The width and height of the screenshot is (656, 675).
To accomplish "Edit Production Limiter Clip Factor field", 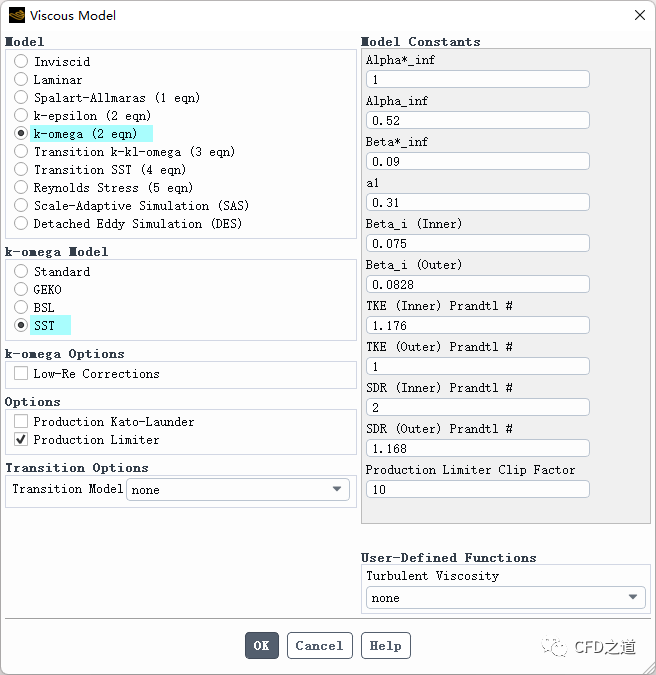I will pyautogui.click(x=477, y=489).
